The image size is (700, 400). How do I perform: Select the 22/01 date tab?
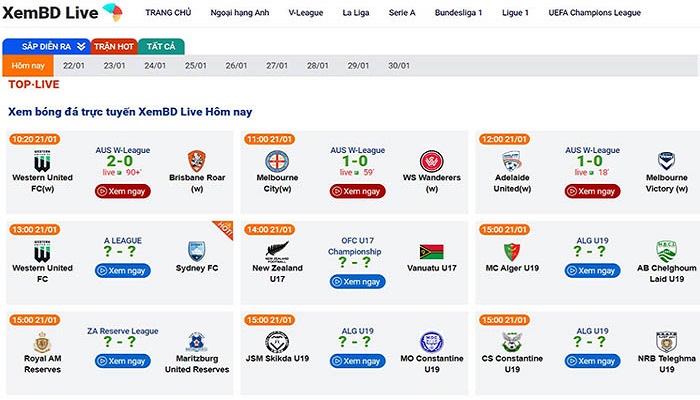tap(74, 66)
